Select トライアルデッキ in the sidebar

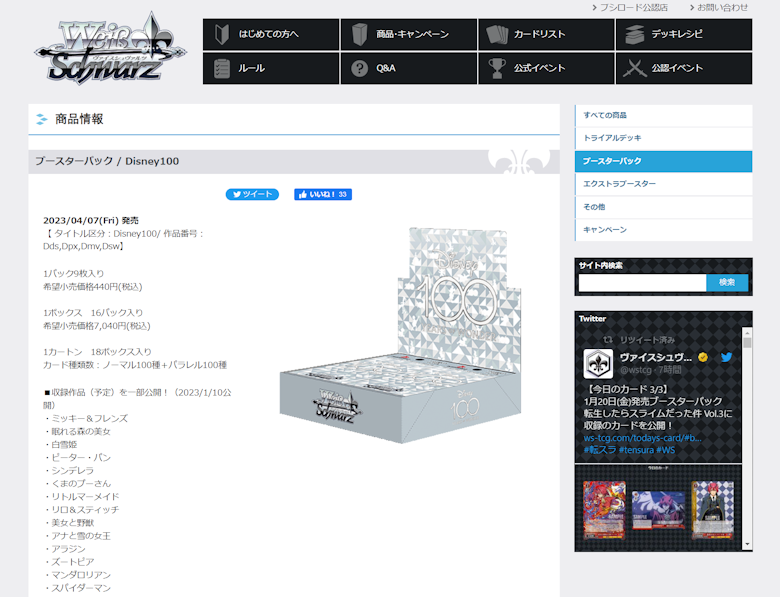(x=663, y=138)
